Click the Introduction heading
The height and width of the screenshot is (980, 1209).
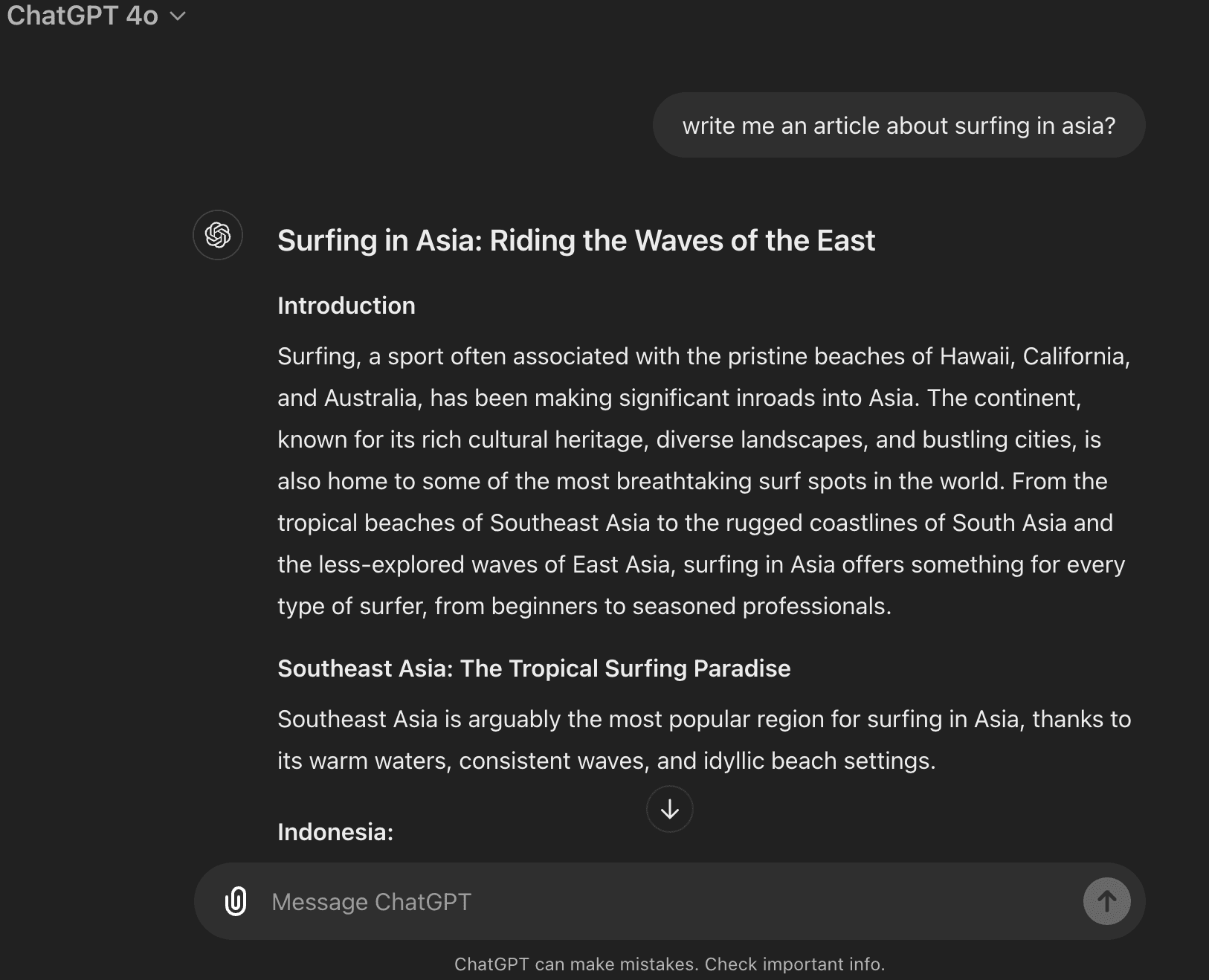coord(346,306)
